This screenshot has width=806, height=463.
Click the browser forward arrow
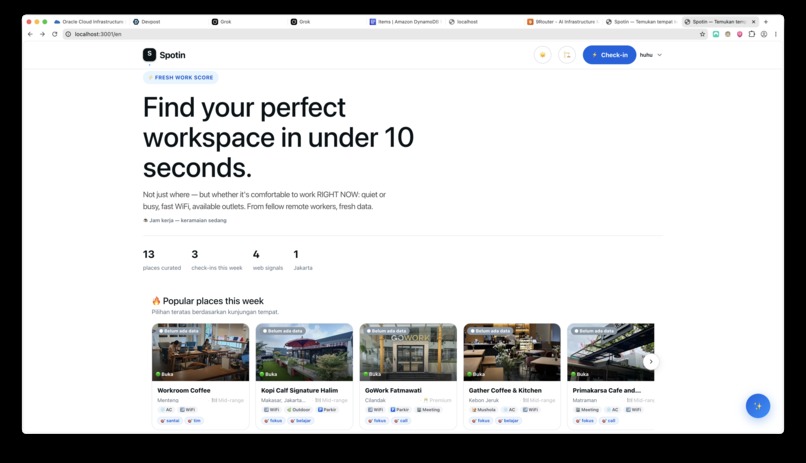point(42,34)
